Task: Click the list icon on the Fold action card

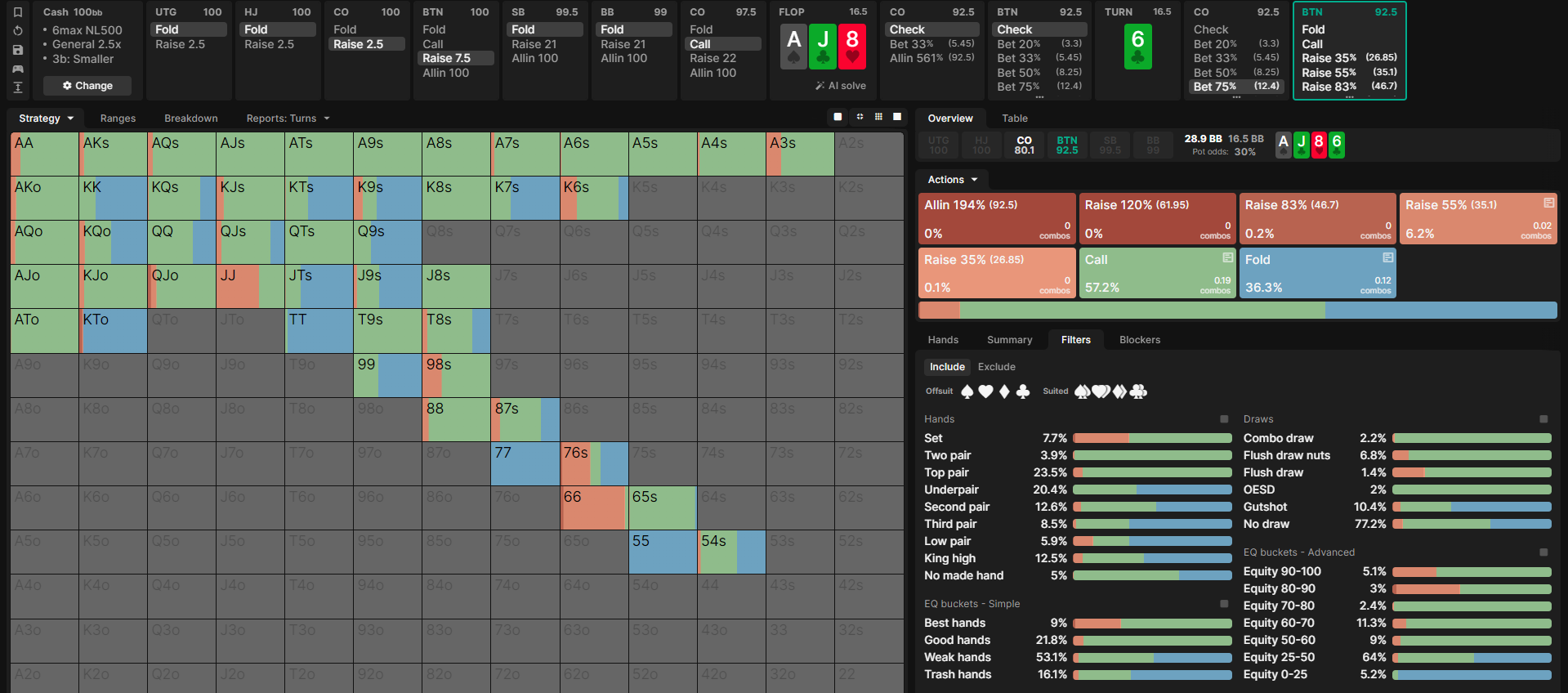Action: tap(1387, 257)
